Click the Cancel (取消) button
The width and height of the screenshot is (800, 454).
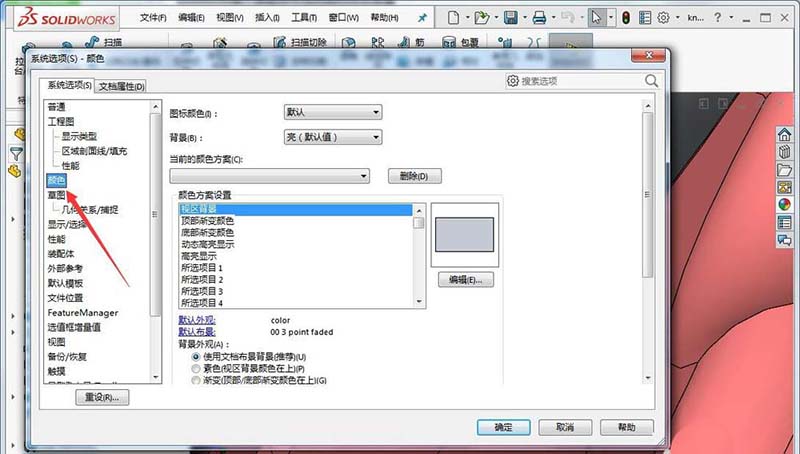point(565,427)
